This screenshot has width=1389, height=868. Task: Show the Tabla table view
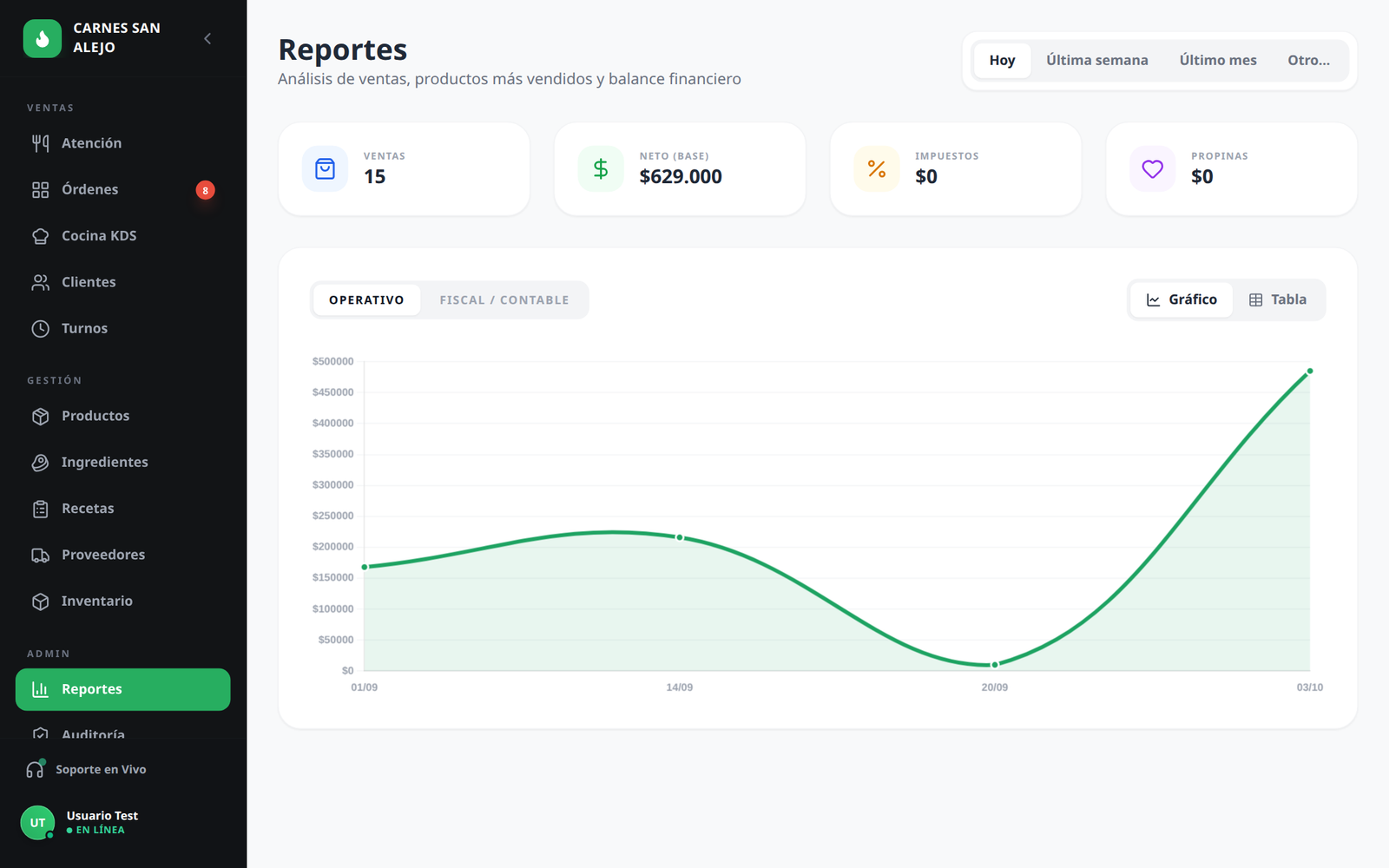tap(1278, 299)
